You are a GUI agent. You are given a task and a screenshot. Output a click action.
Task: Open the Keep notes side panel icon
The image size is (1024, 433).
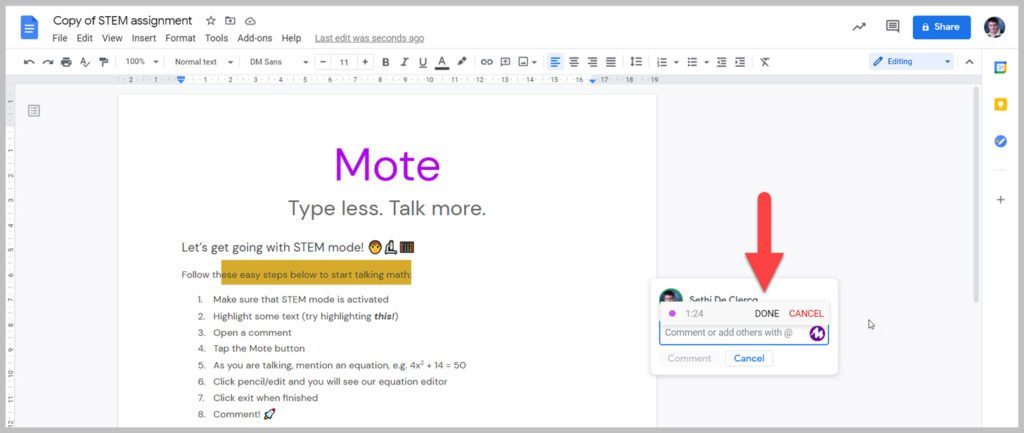coord(1000,104)
